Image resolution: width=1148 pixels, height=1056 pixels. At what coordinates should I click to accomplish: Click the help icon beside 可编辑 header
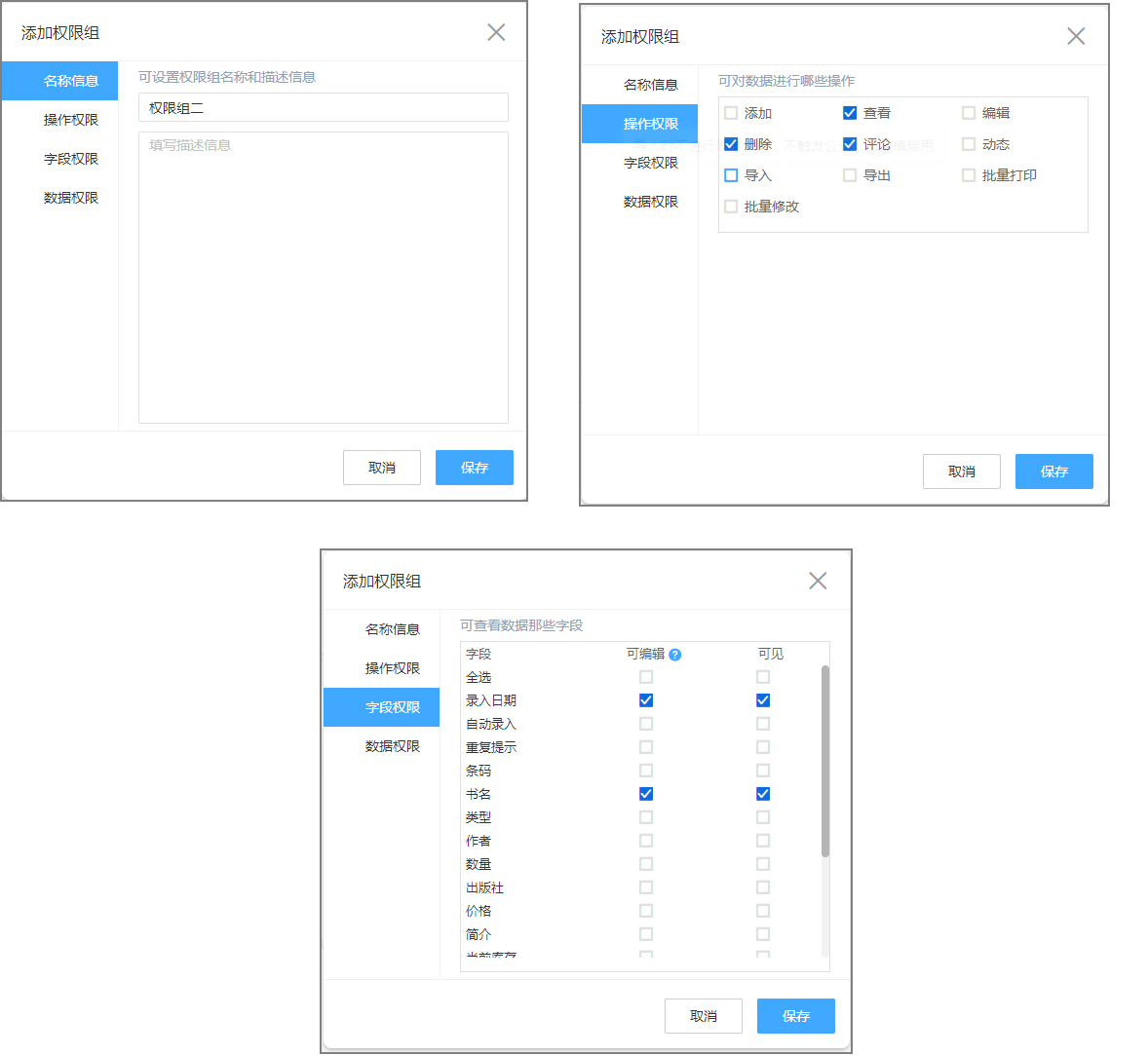[x=675, y=655]
